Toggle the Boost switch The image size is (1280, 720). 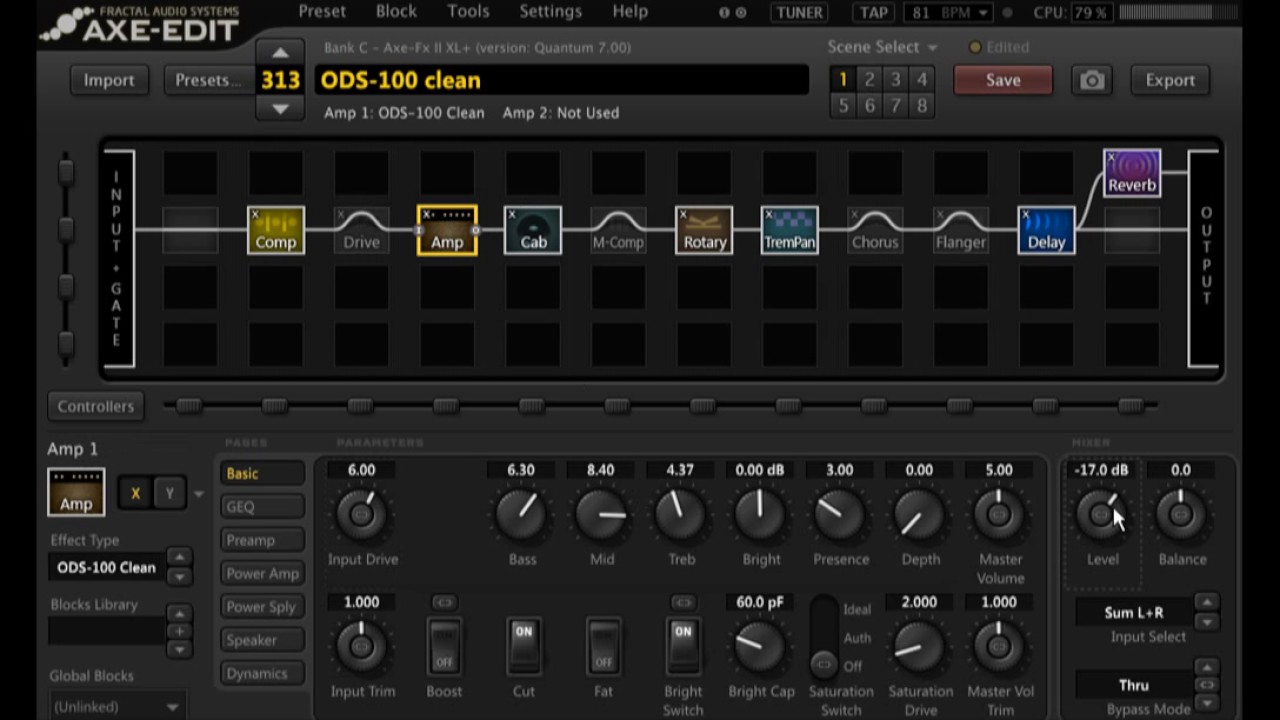coord(444,646)
